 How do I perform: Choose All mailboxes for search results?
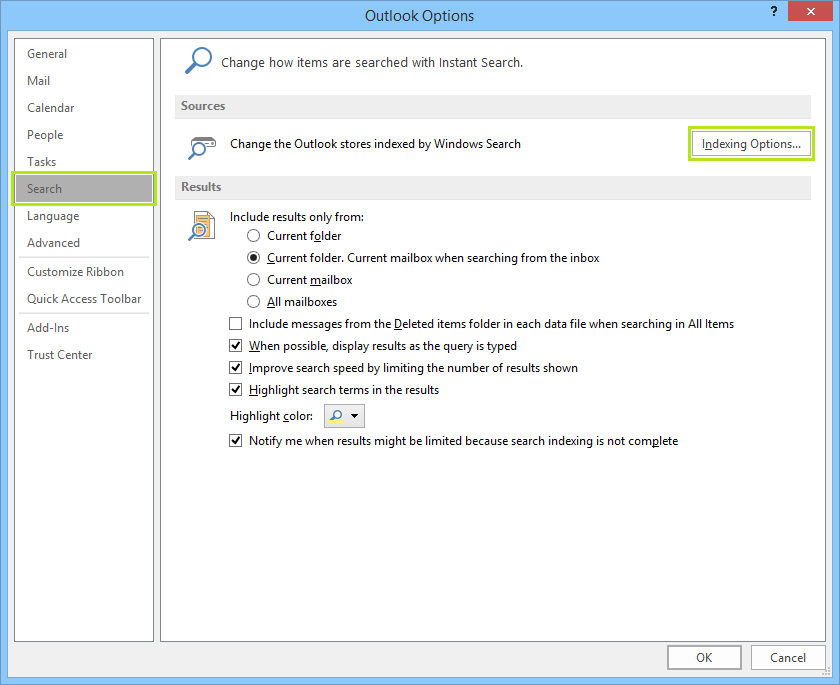click(254, 301)
